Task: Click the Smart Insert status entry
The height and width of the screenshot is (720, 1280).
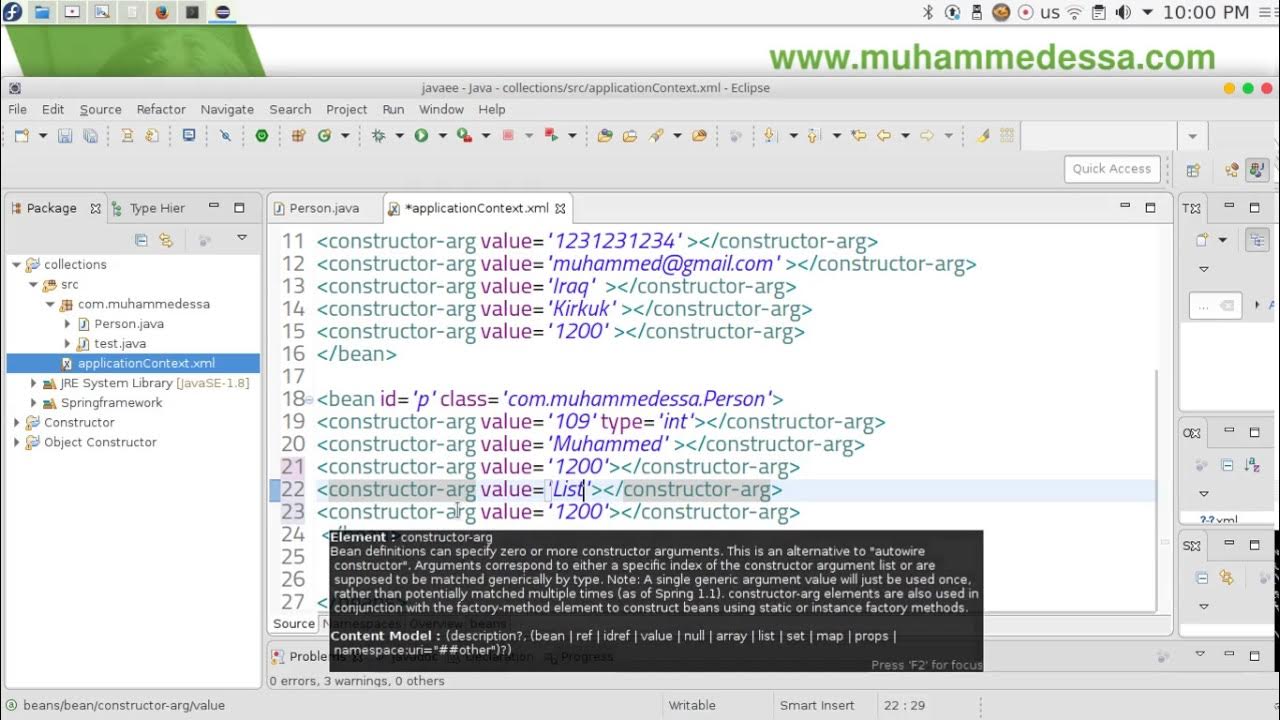Action: 817,705
